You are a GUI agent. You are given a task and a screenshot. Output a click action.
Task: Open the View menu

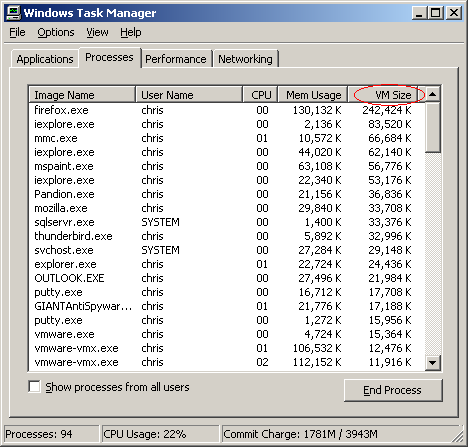(97, 32)
